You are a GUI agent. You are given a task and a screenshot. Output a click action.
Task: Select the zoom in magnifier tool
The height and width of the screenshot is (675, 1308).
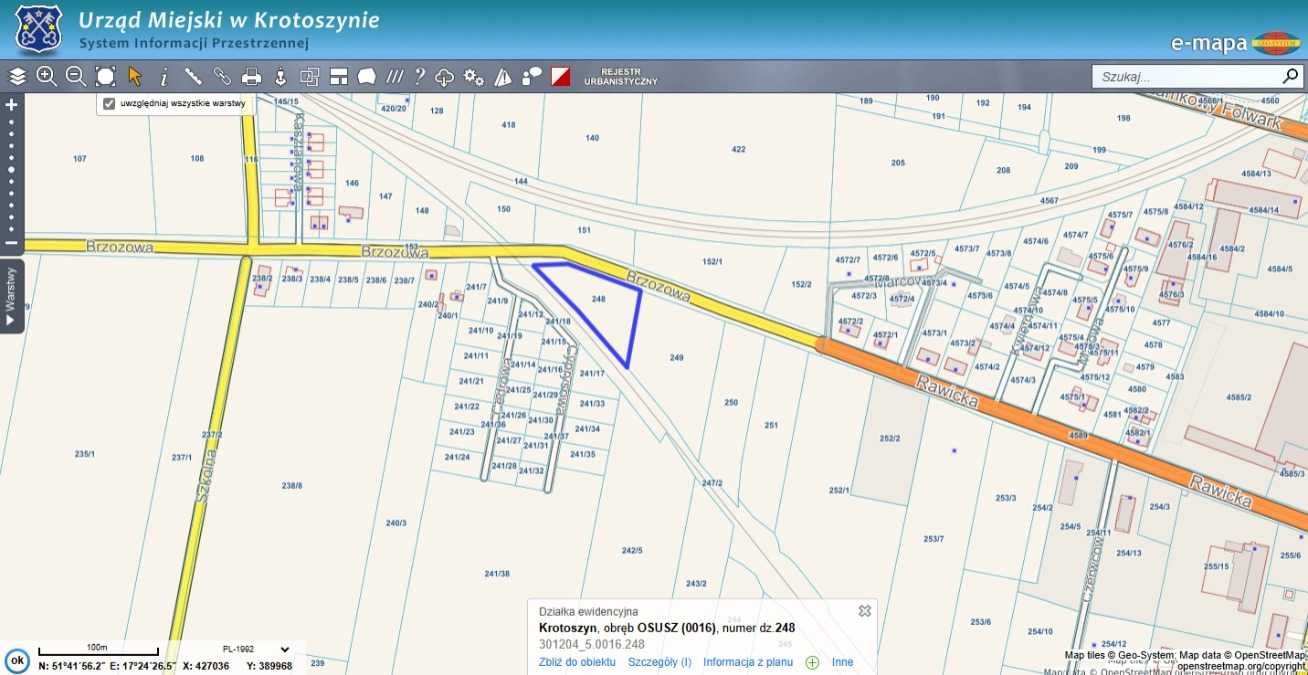coord(47,76)
